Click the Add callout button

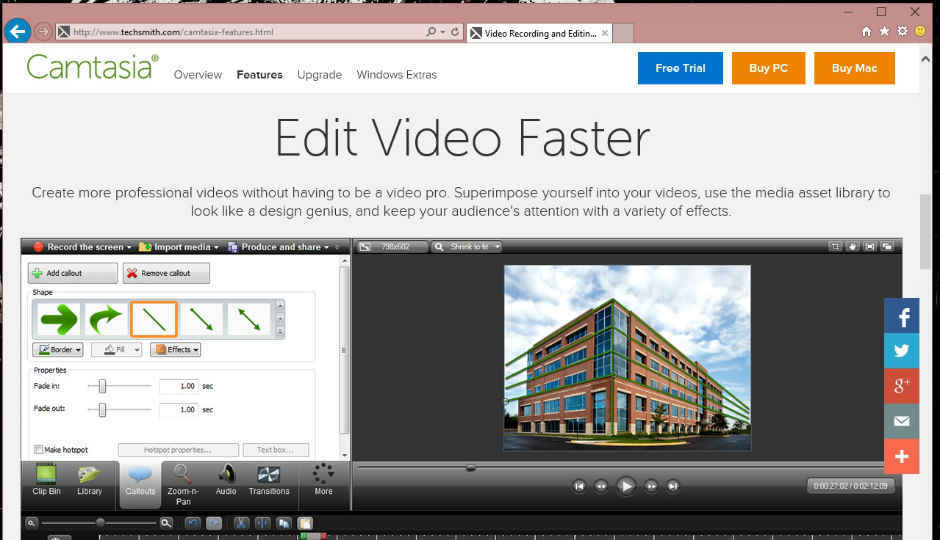pyautogui.click(x=73, y=273)
